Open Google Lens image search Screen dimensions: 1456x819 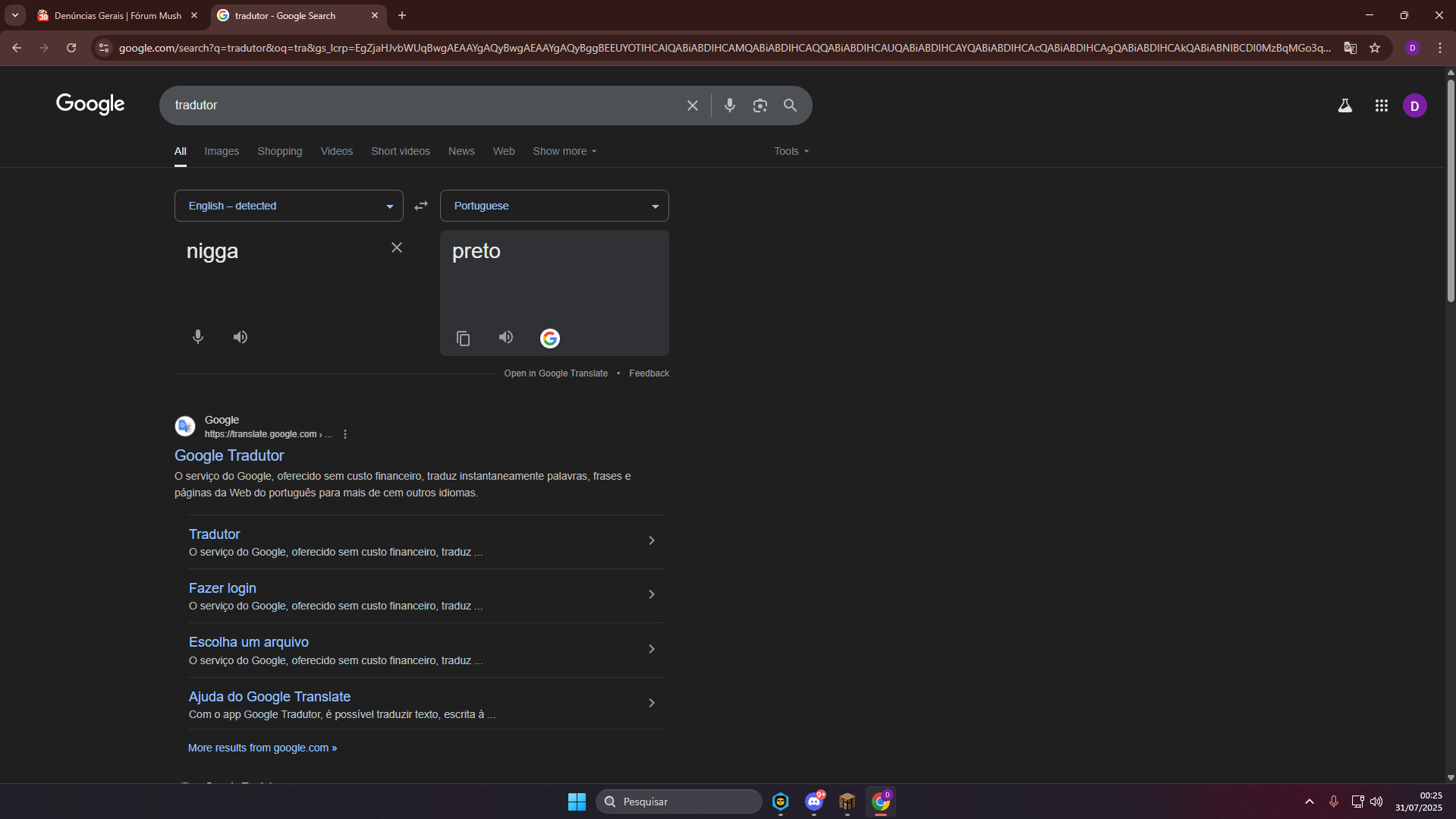(759, 106)
